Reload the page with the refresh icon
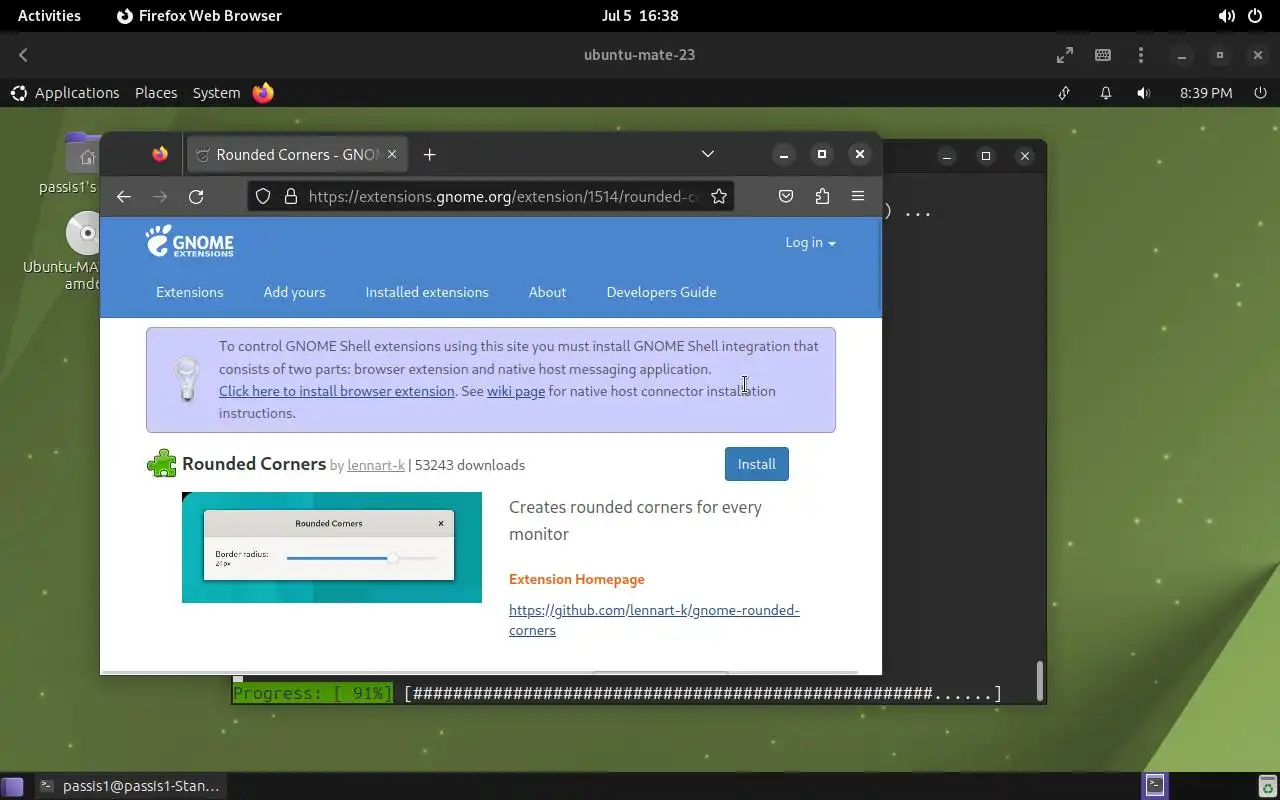Viewport: 1280px width, 800px height. point(196,196)
